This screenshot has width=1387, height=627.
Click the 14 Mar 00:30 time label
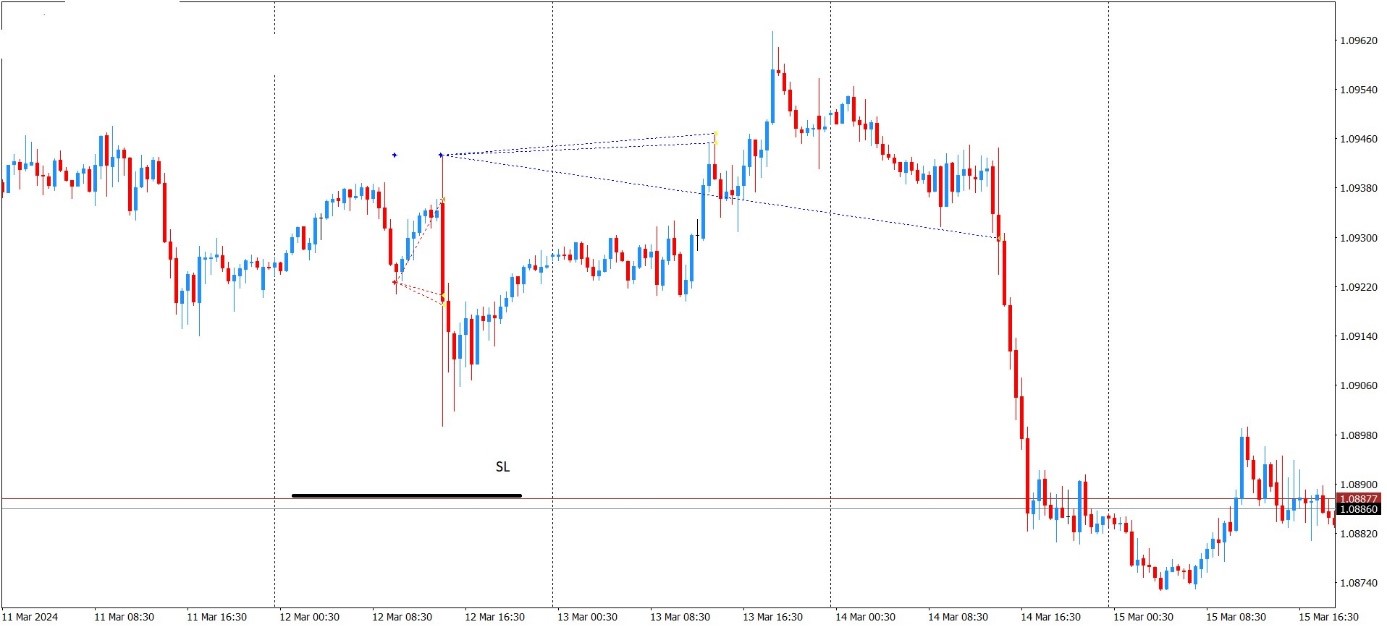coord(866,617)
